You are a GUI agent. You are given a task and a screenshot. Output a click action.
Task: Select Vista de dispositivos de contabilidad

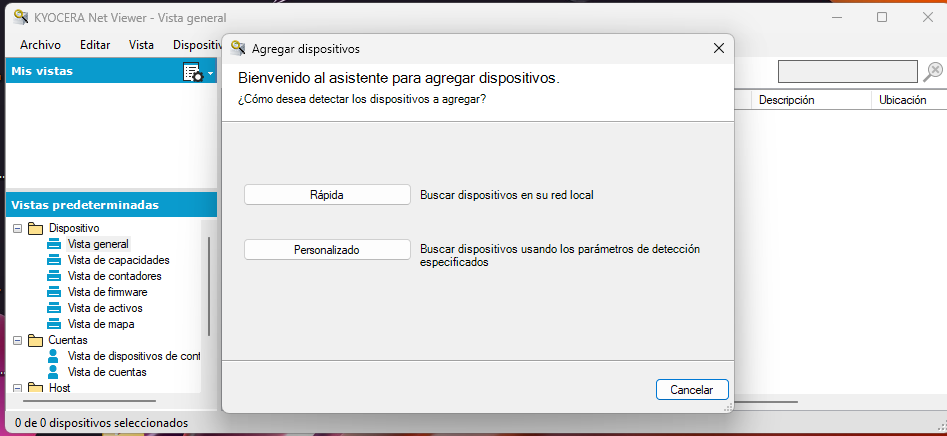tap(133, 356)
